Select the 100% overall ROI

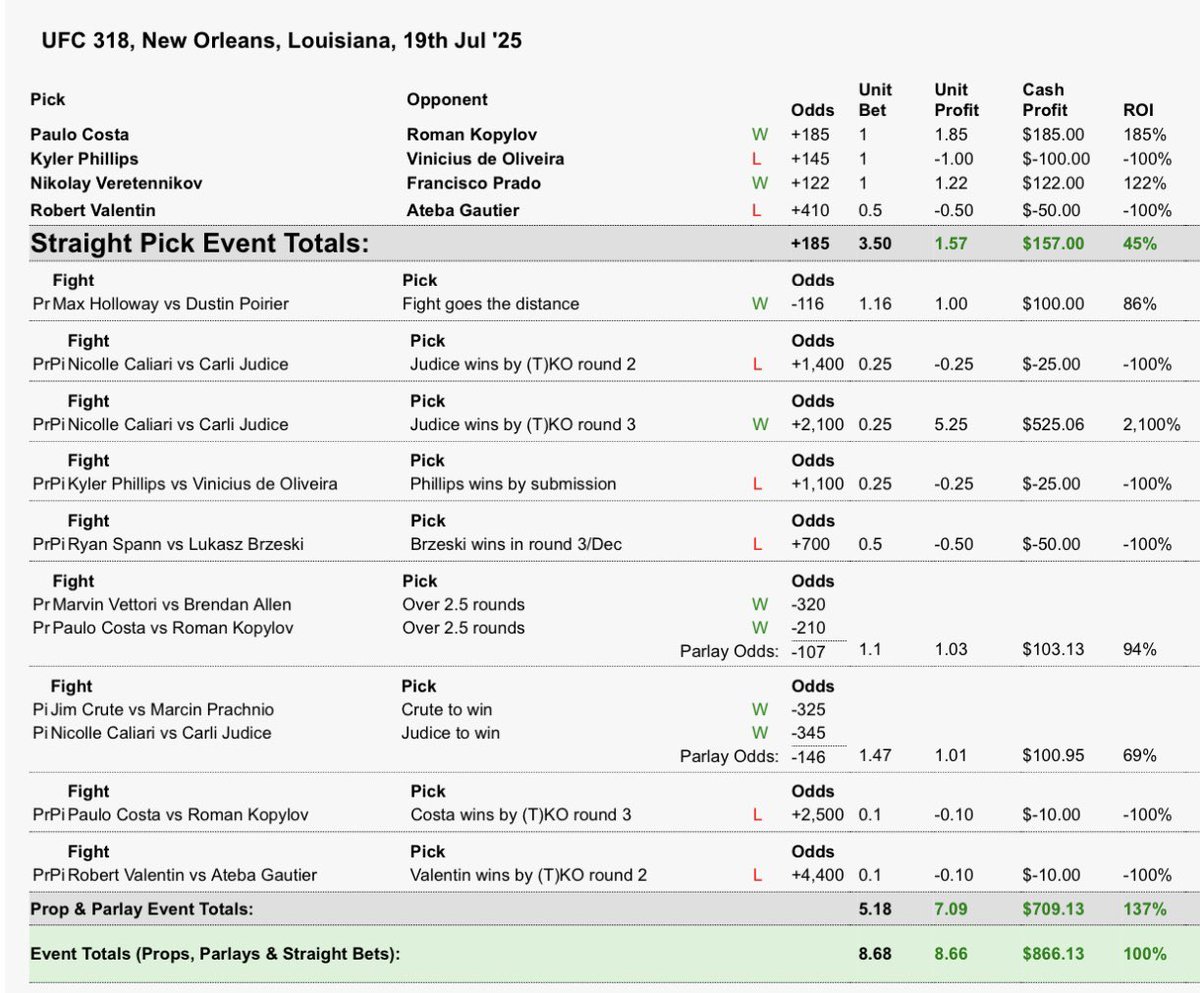click(1145, 954)
